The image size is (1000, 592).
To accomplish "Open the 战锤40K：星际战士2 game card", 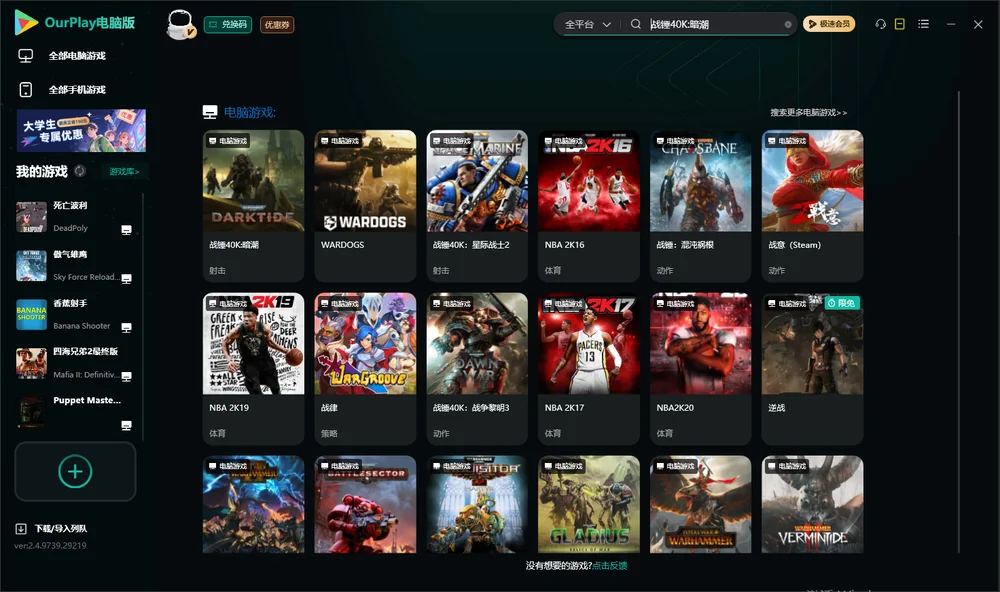I will (477, 205).
